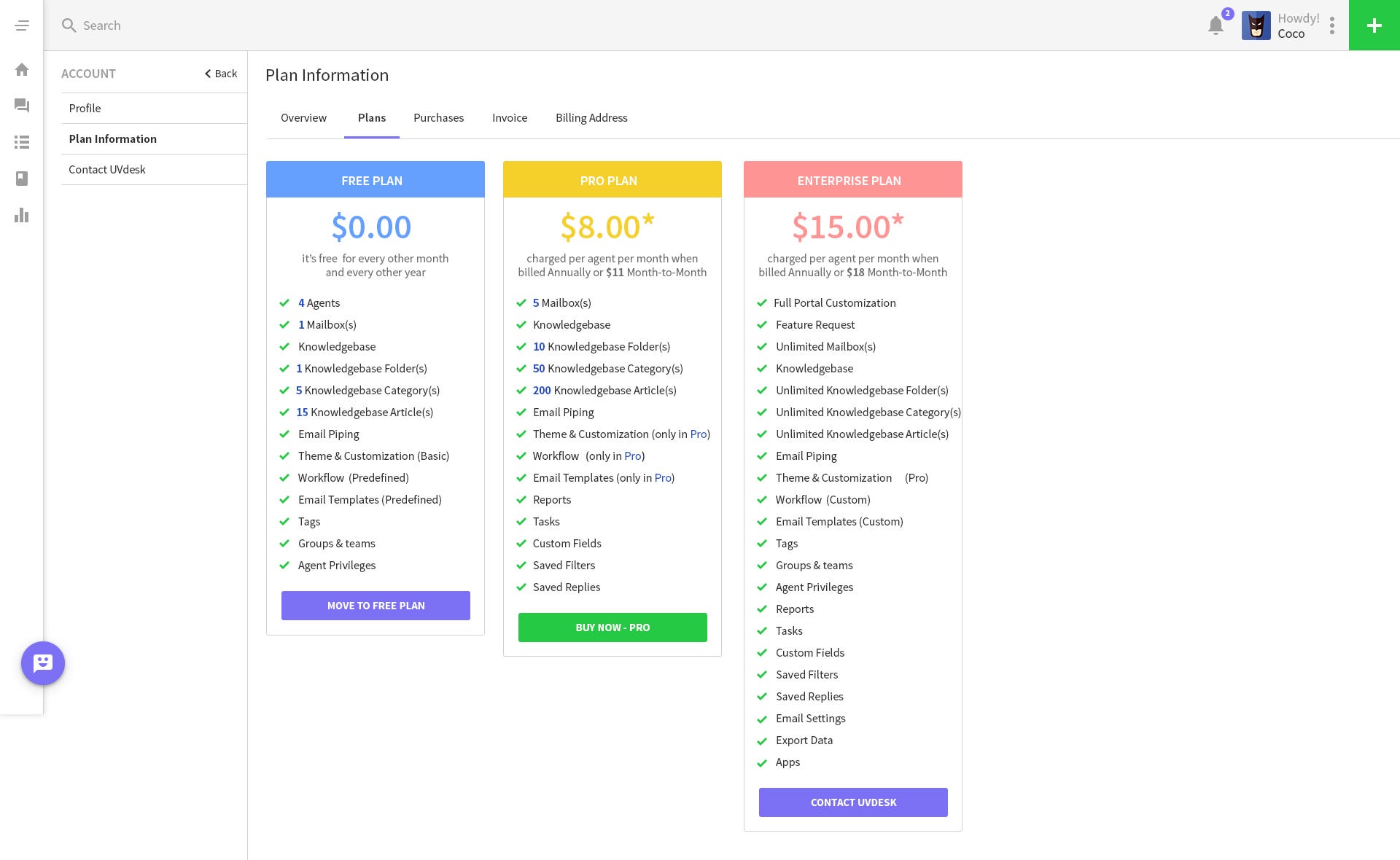The height and width of the screenshot is (860, 1400).
Task: Click the checkmark beside 5 Mailbox(s)
Action: pos(521,302)
